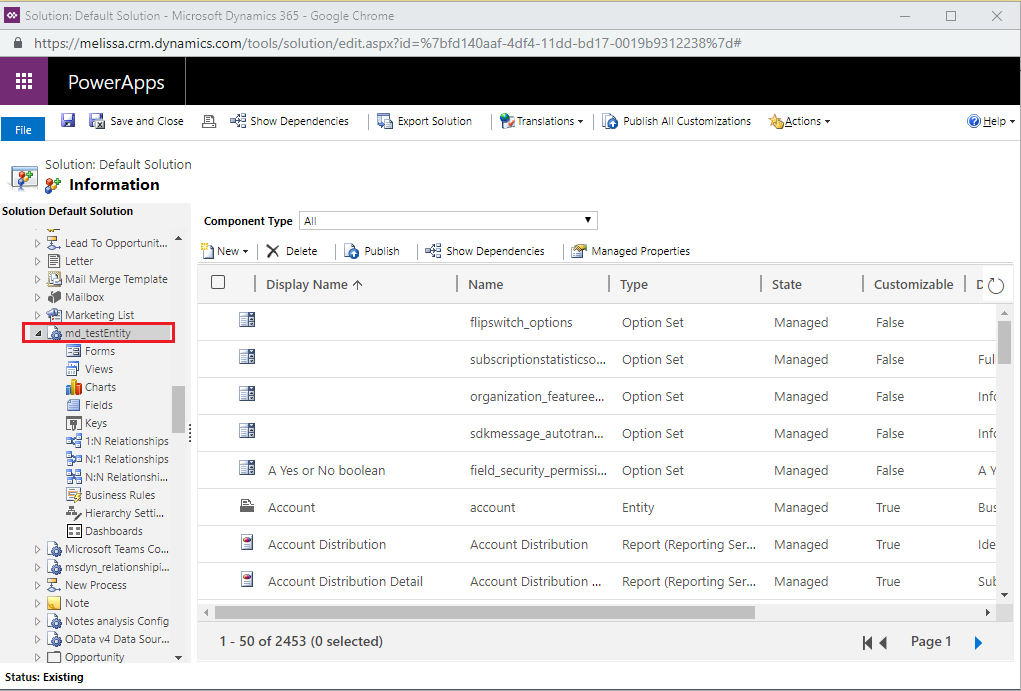Click Managed Properties toolbar icon

(x=579, y=251)
